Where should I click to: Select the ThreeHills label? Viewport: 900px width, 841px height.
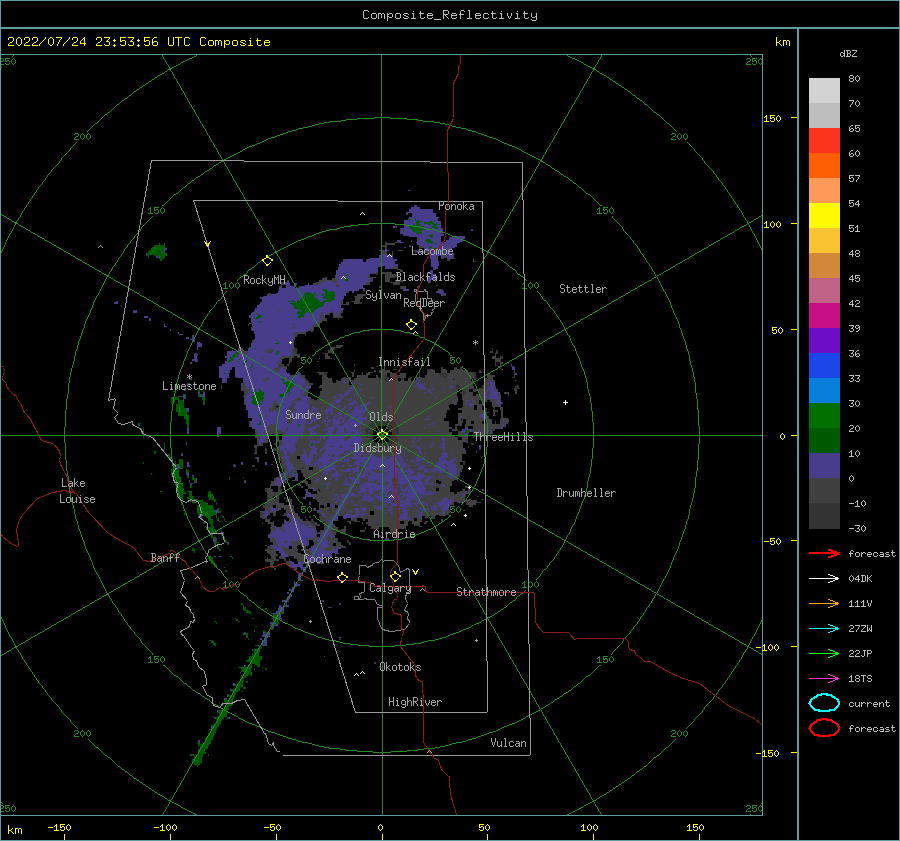[x=503, y=437]
